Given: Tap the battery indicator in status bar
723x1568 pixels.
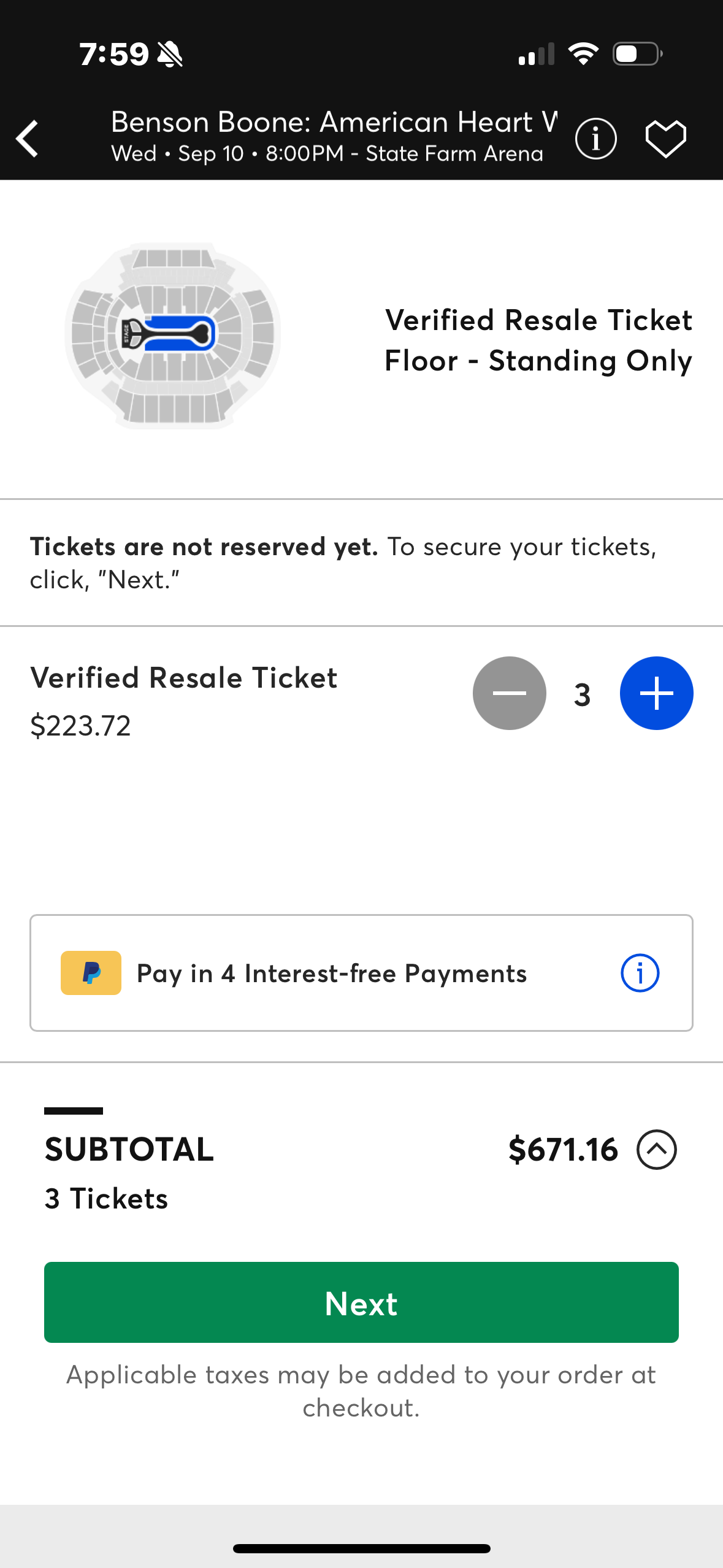Looking at the screenshot, I should coord(638,54).
